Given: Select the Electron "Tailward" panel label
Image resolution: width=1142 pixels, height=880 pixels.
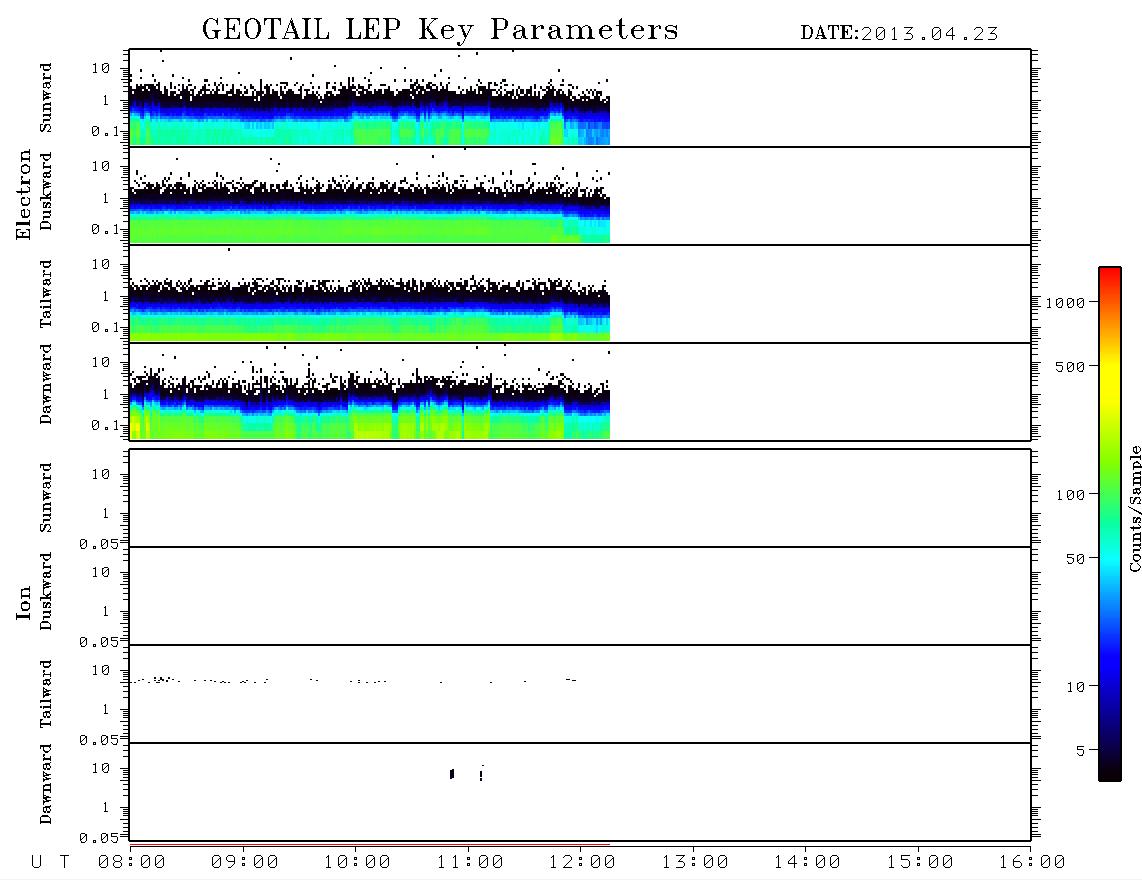Looking at the screenshot, I should [x=46, y=294].
